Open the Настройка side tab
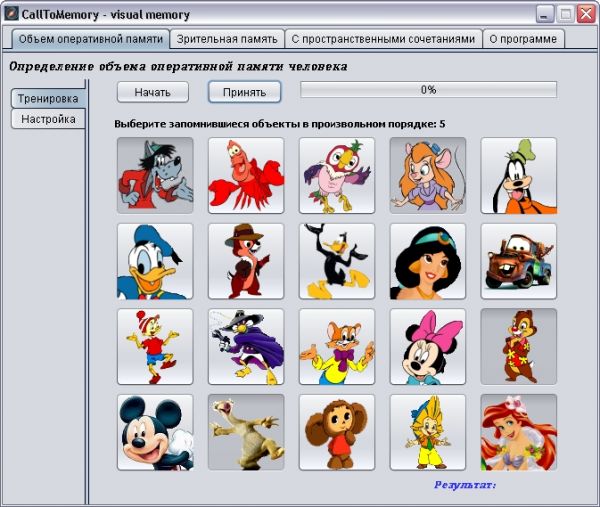Viewport: 600px width, 507px height. coord(48,119)
